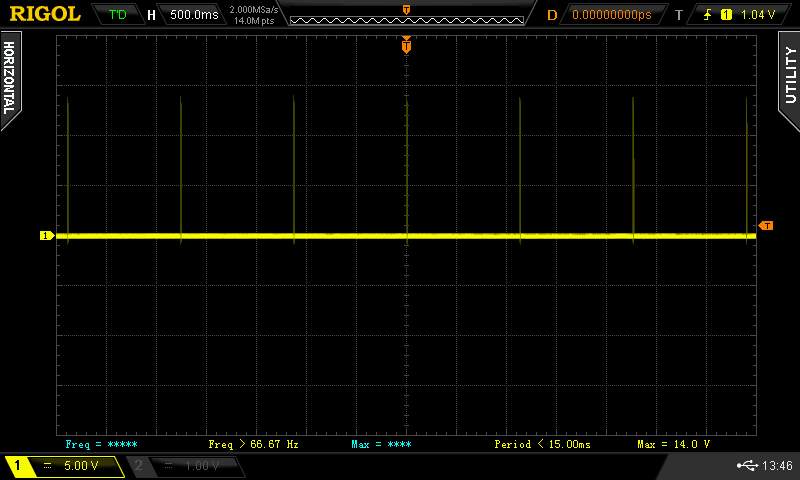
Task: Click the RIGOL logo
Action: pos(44,14)
